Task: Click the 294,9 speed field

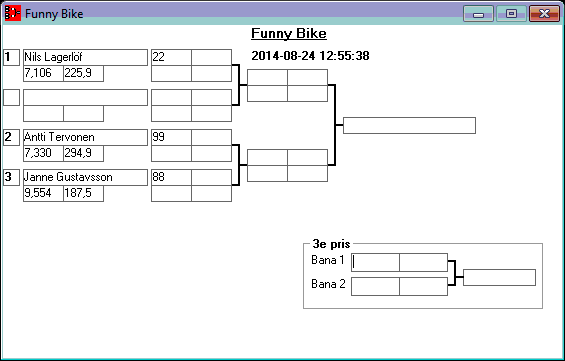Action: click(84, 153)
